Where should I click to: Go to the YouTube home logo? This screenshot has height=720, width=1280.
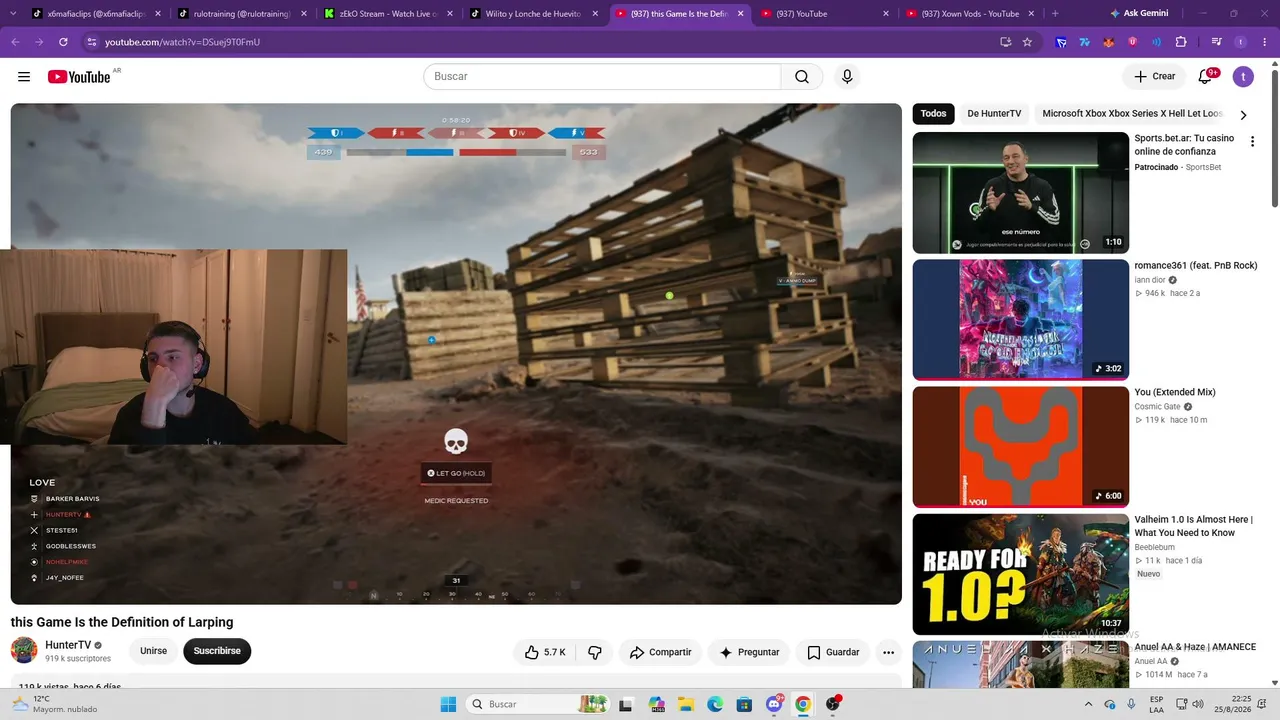(79, 77)
